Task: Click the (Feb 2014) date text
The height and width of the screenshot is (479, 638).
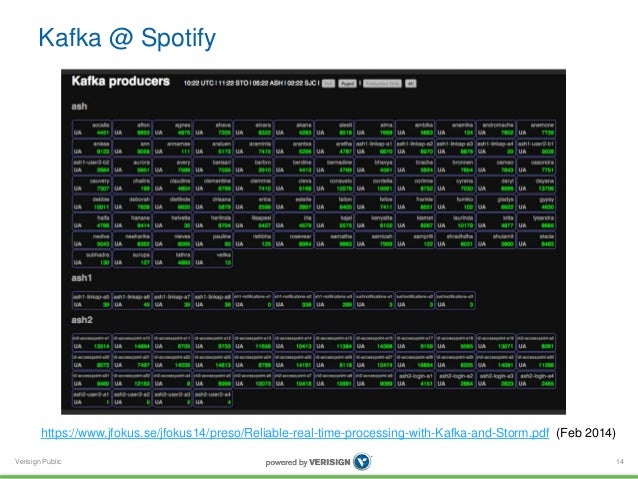Action: point(586,433)
